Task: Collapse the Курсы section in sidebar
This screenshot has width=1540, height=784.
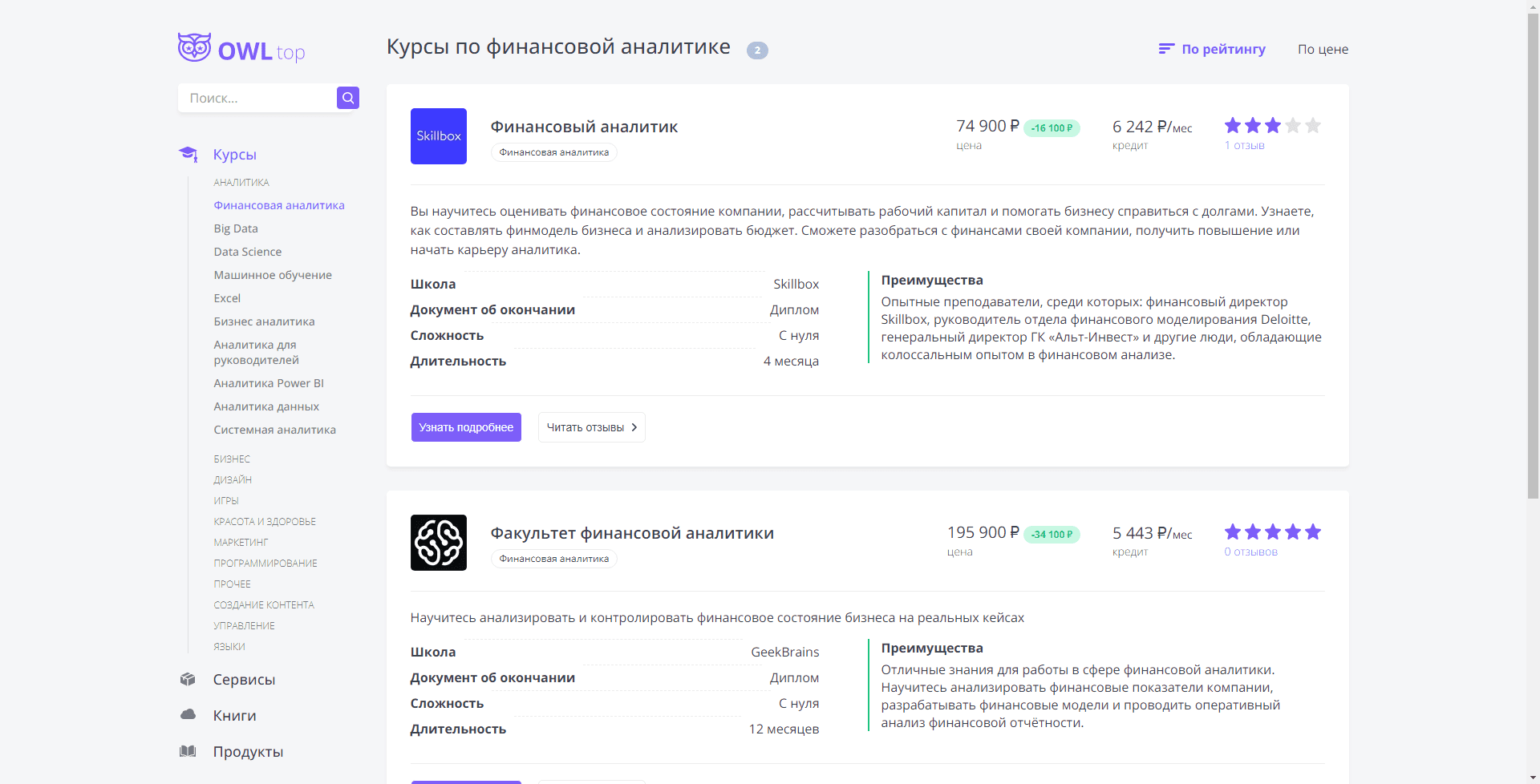Action: [234, 154]
